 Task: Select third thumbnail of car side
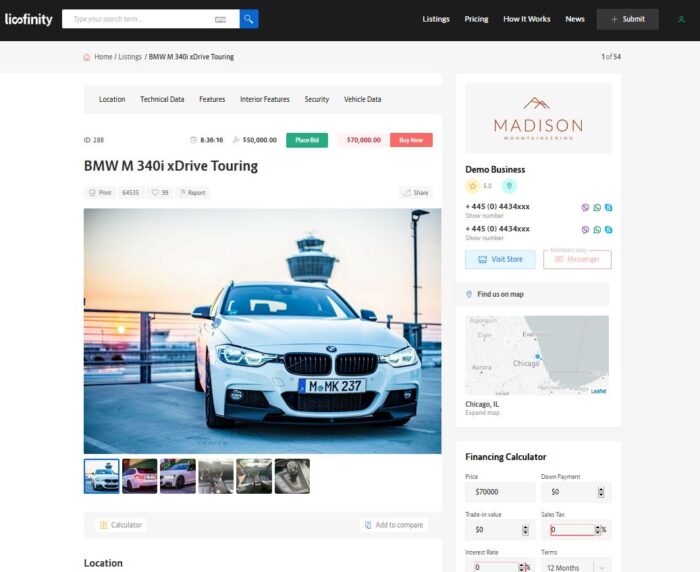coord(178,476)
